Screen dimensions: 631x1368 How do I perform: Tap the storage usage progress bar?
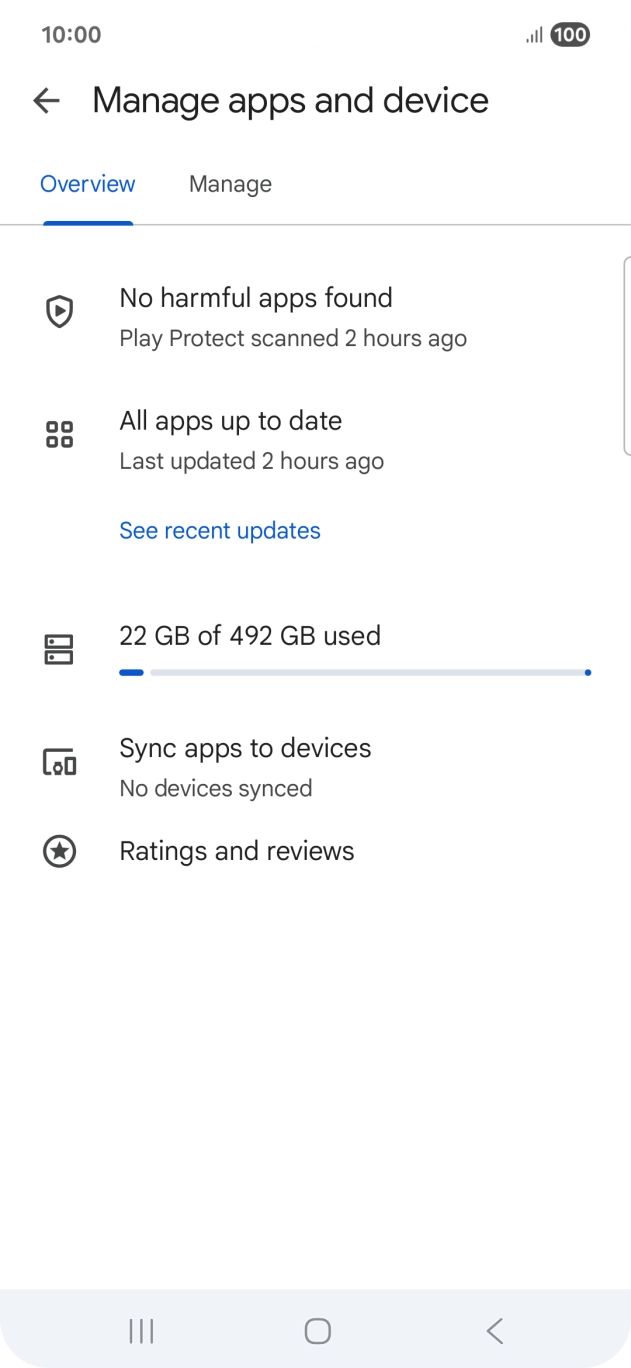point(355,673)
